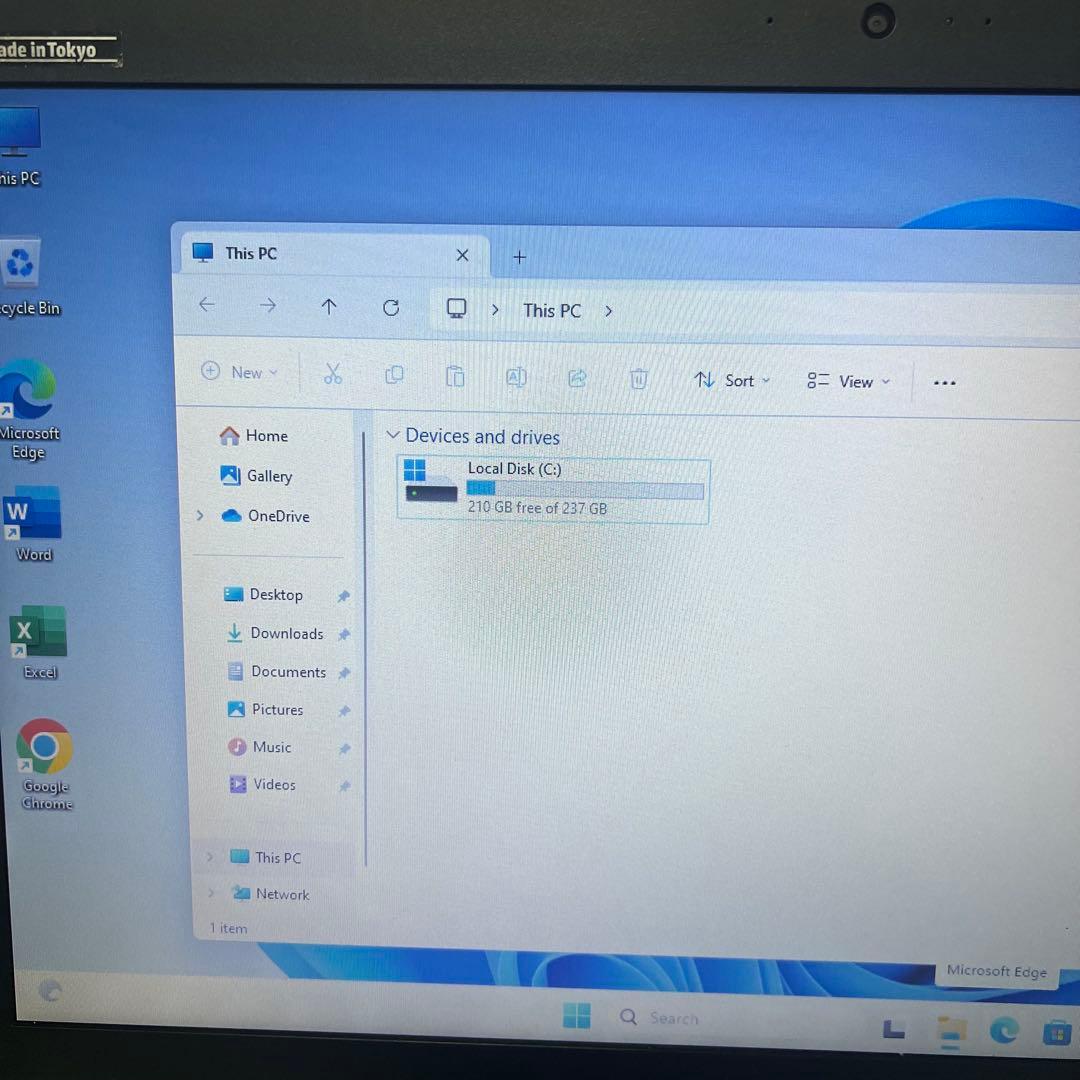
Task: Switch to the This PC tab
Action: (x=251, y=254)
